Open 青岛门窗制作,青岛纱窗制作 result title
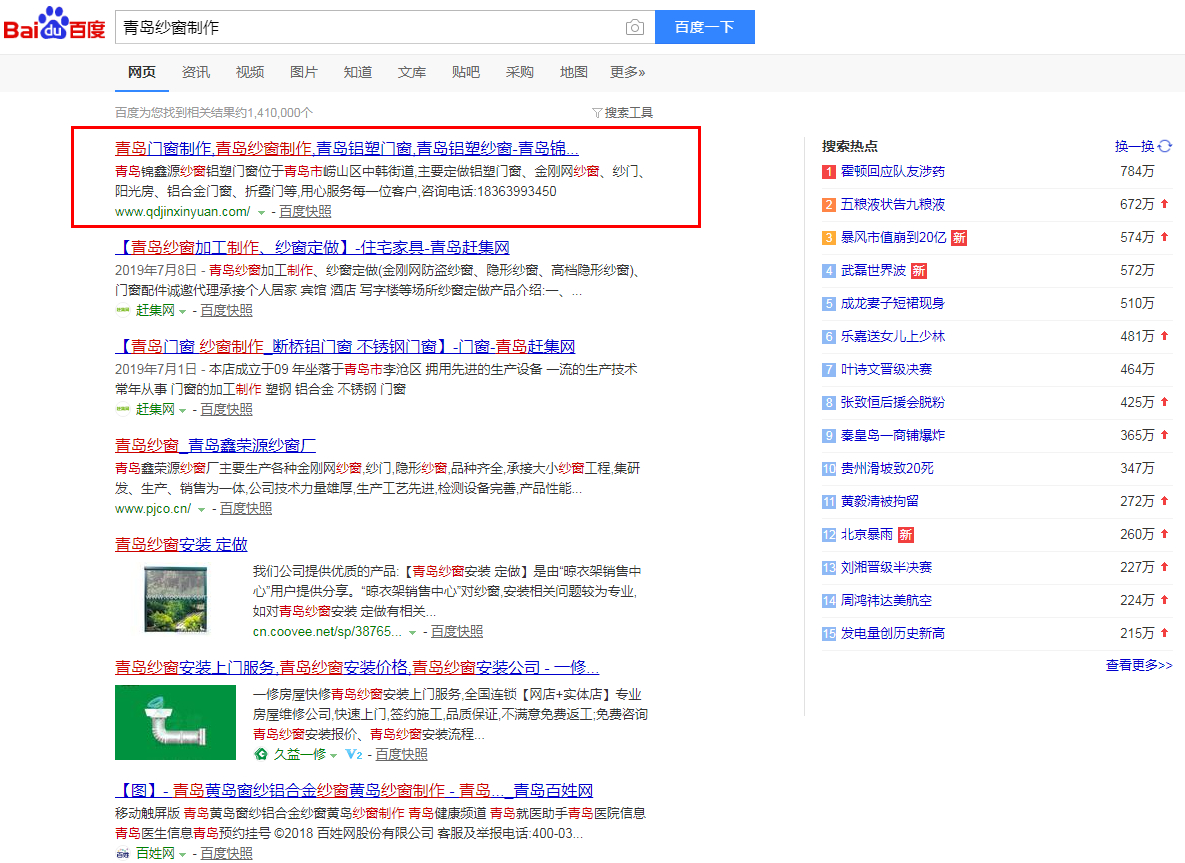The height and width of the screenshot is (863, 1185). (x=347, y=148)
